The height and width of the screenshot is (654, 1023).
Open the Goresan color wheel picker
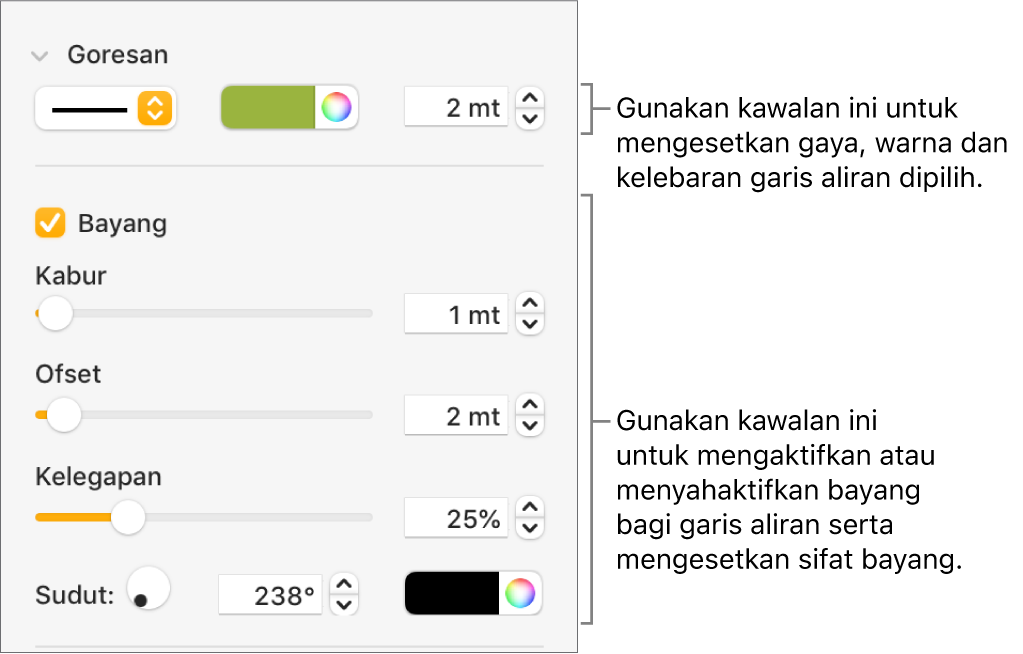pyautogui.click(x=337, y=108)
